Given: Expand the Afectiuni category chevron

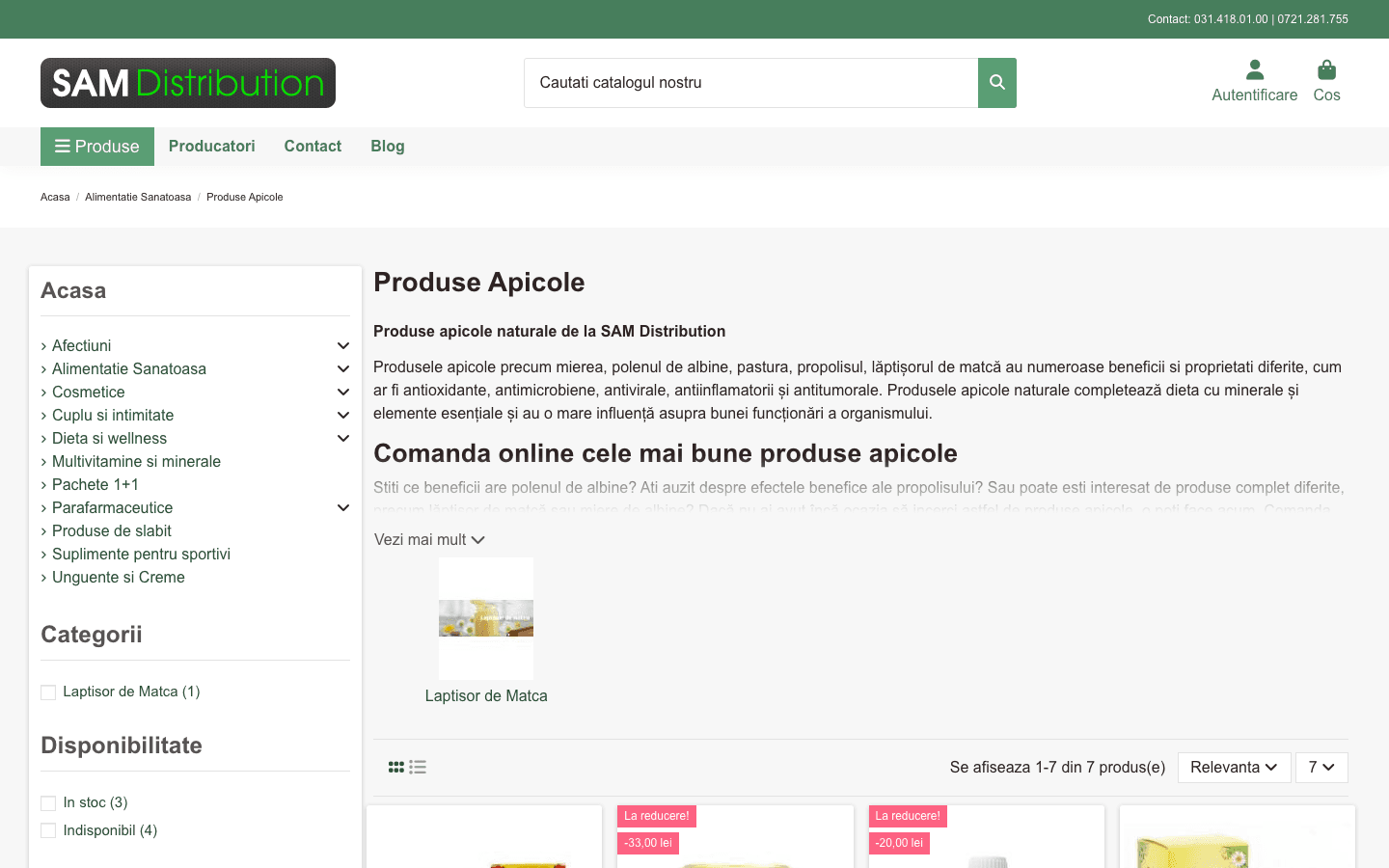Looking at the screenshot, I should coord(343,345).
